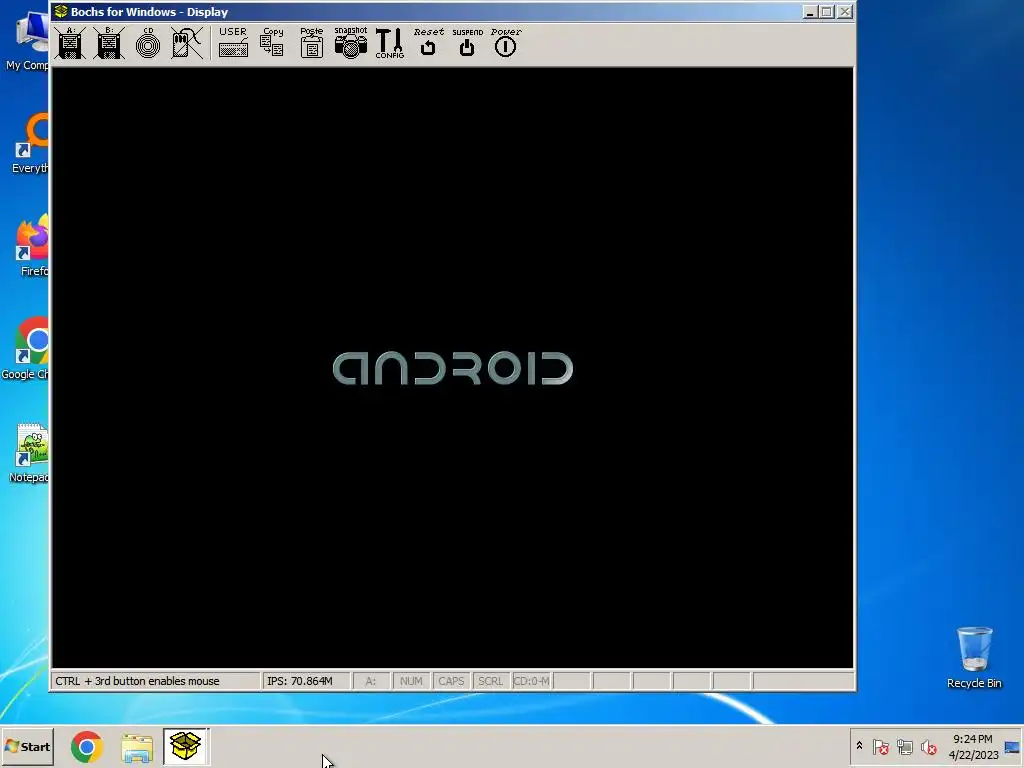Screen dimensions: 1024x768
Task: Click the CAPS indicator in status bar
Action: (451, 681)
